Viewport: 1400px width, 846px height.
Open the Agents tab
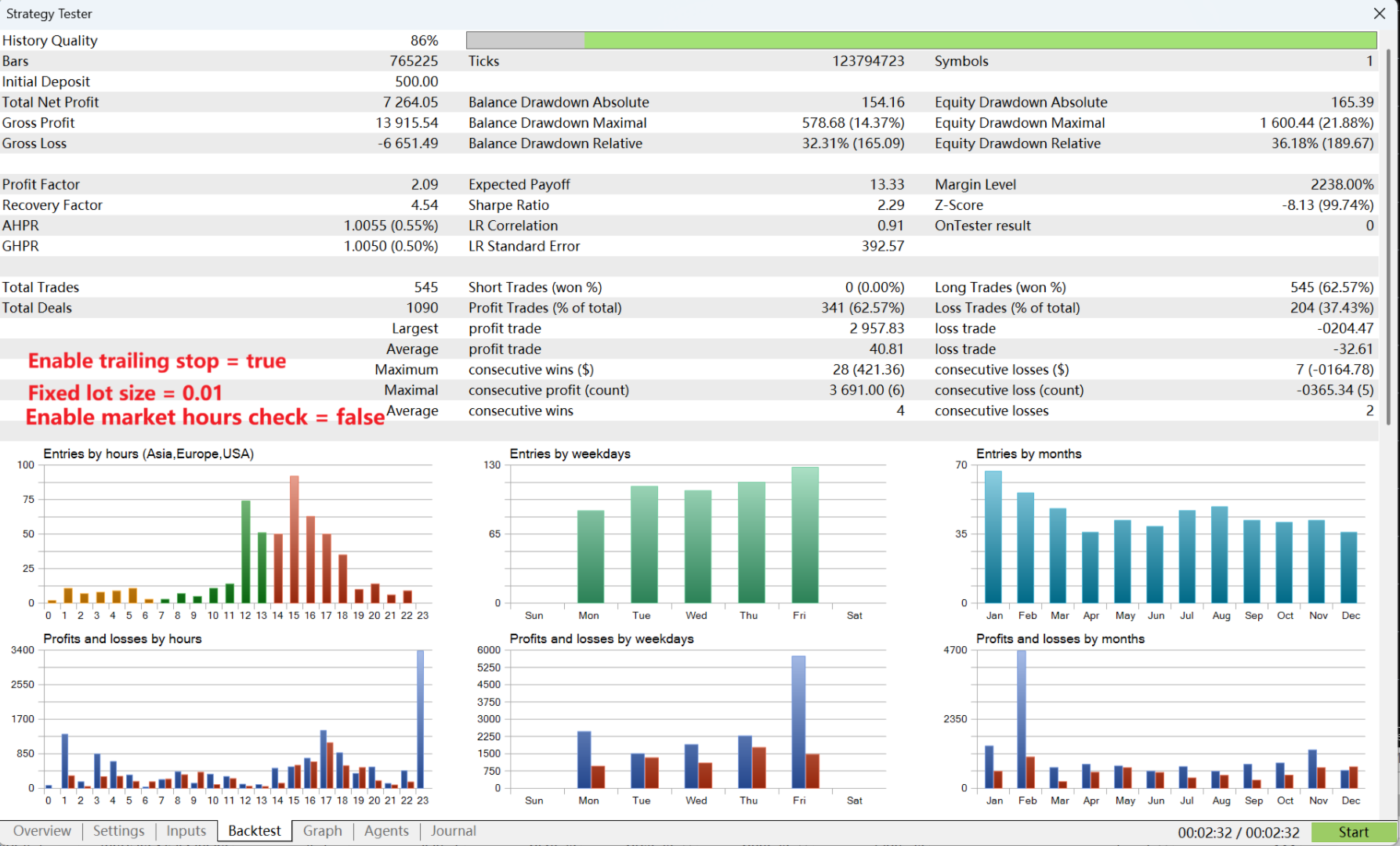(x=386, y=831)
